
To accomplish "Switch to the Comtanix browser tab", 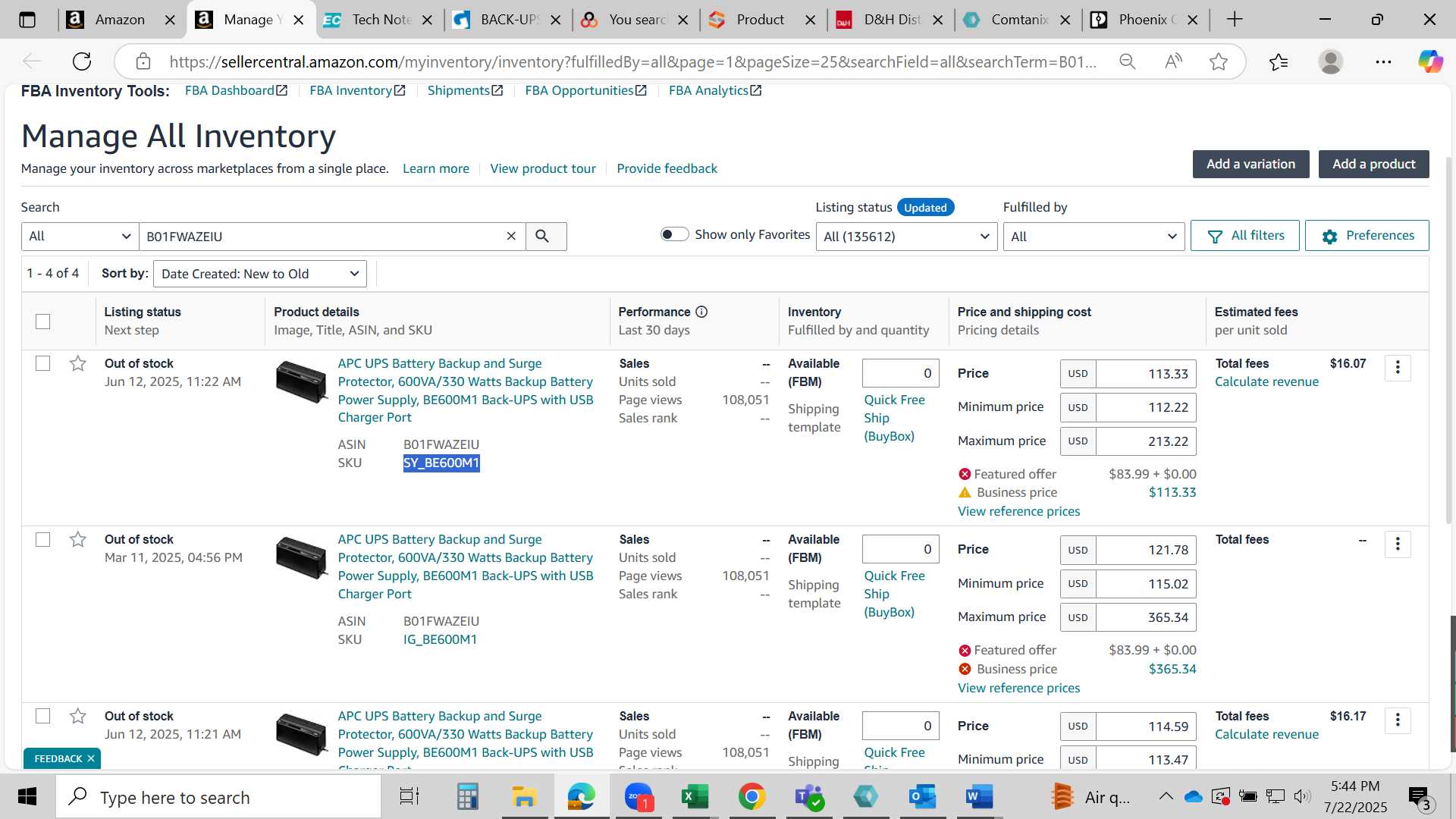I will [1016, 20].
